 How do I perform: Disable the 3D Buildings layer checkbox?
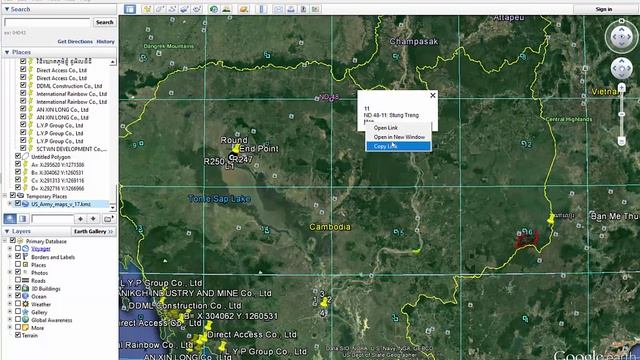pos(18,288)
